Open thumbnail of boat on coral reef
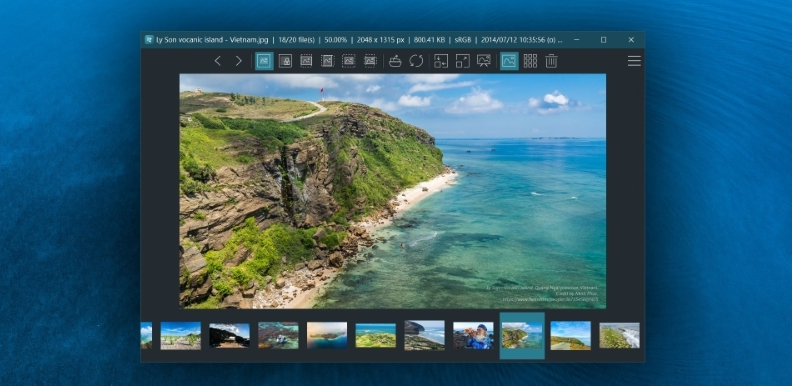 pos(278,335)
